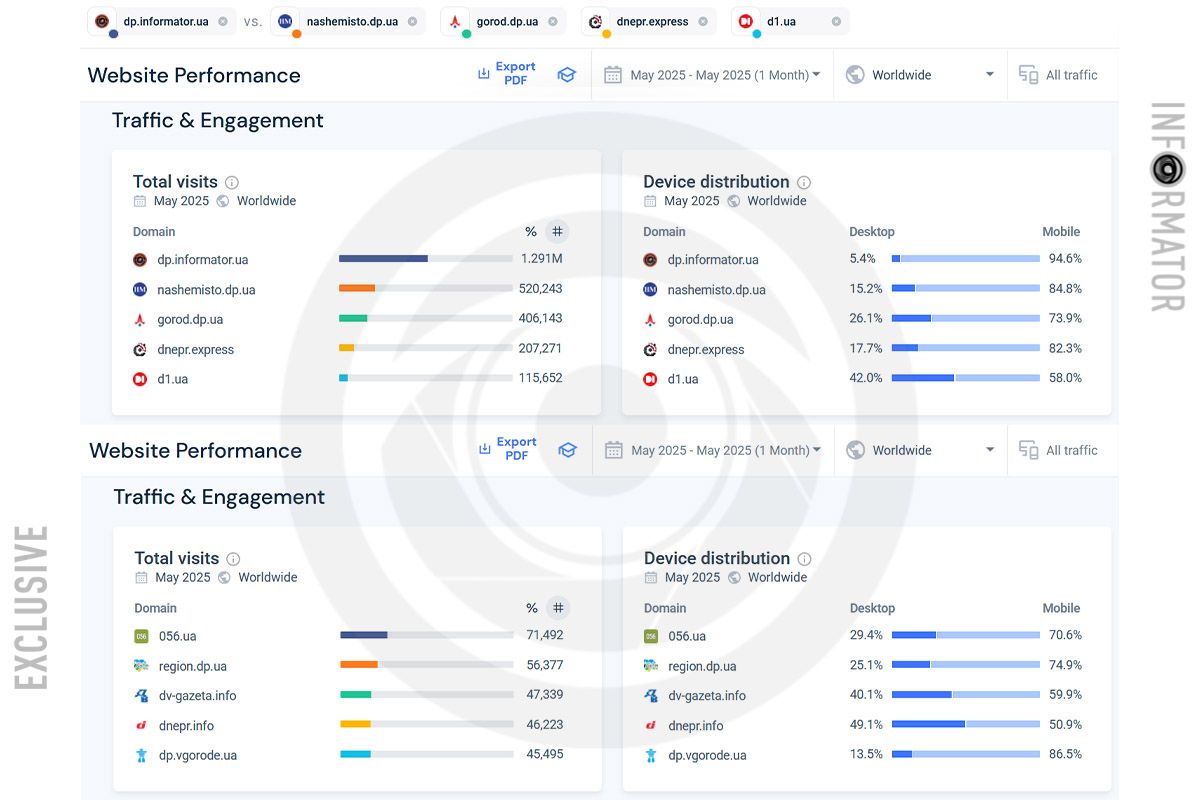Select the 45,495 visits value
Screen dimensions: 1200x800
[x=545, y=755]
